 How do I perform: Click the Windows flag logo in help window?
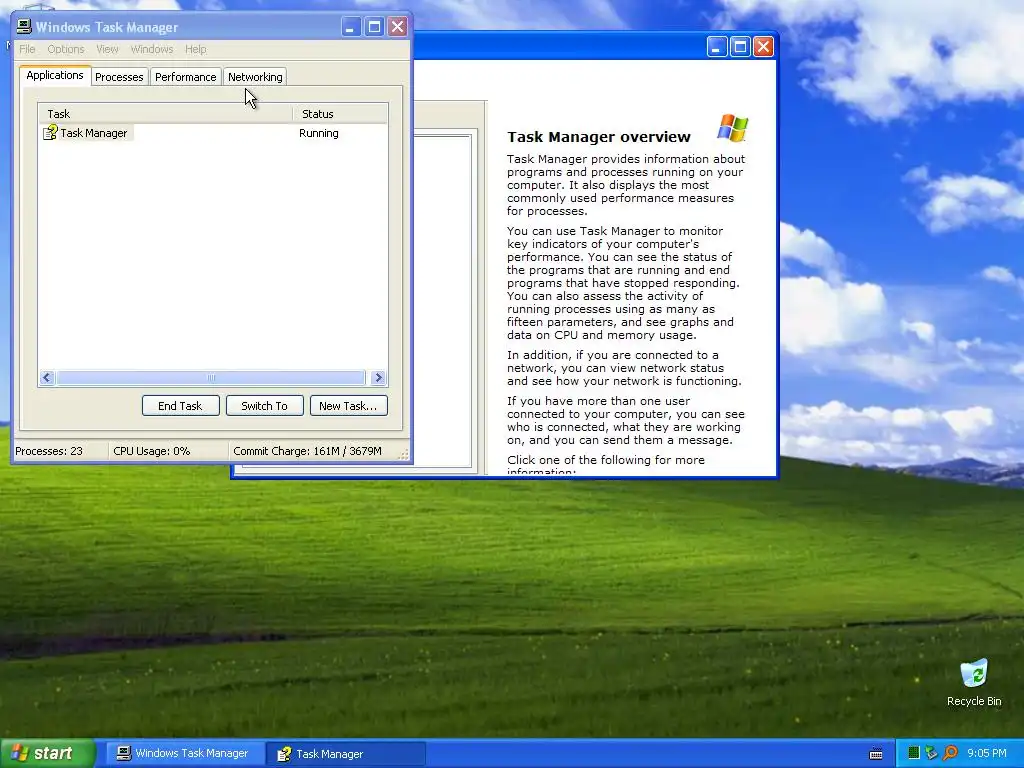[x=733, y=127]
